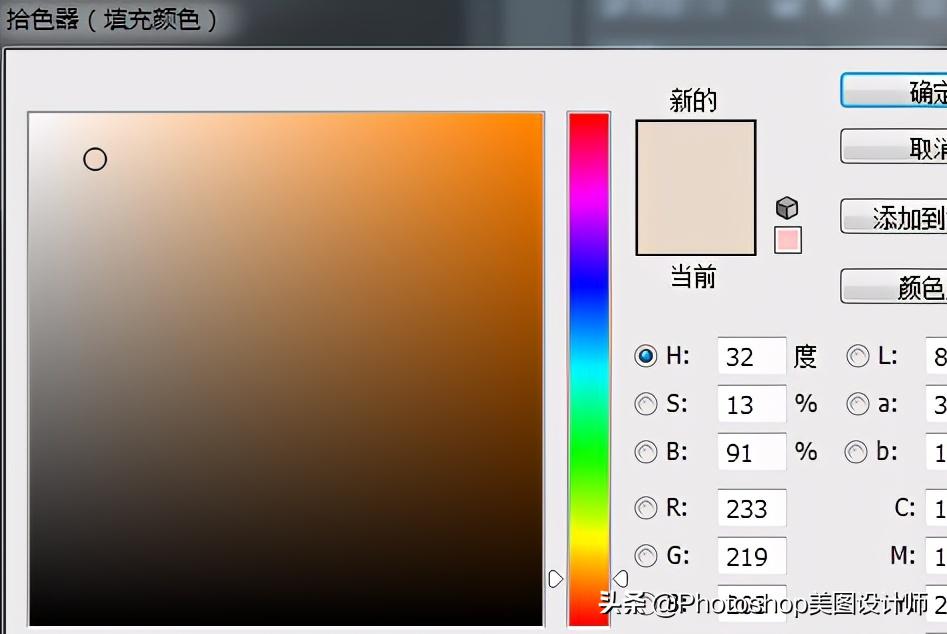Click the C cyan value input field
The image size is (947, 634).
point(937,508)
